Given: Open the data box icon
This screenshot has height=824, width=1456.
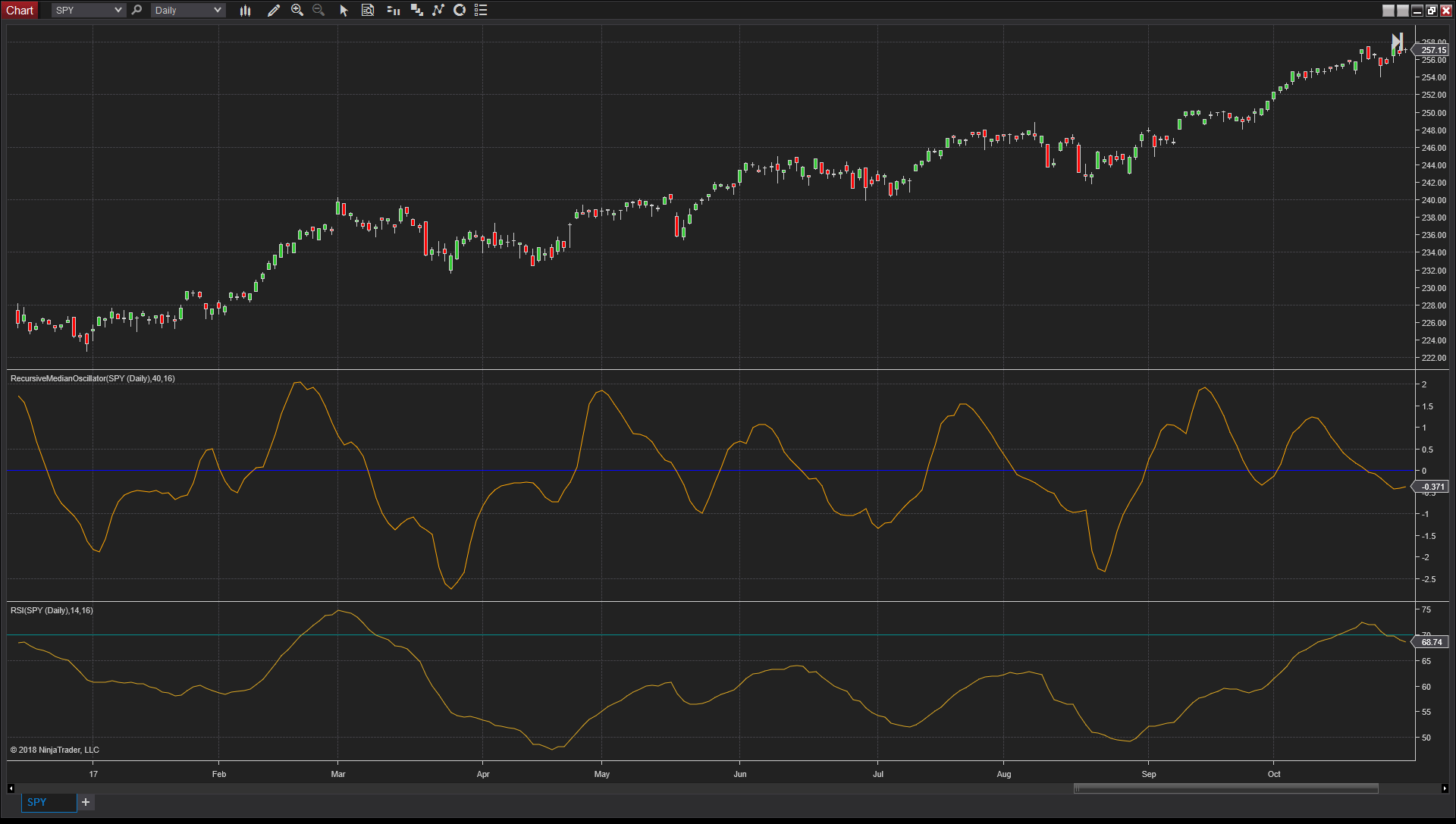Looking at the screenshot, I should (x=368, y=10).
